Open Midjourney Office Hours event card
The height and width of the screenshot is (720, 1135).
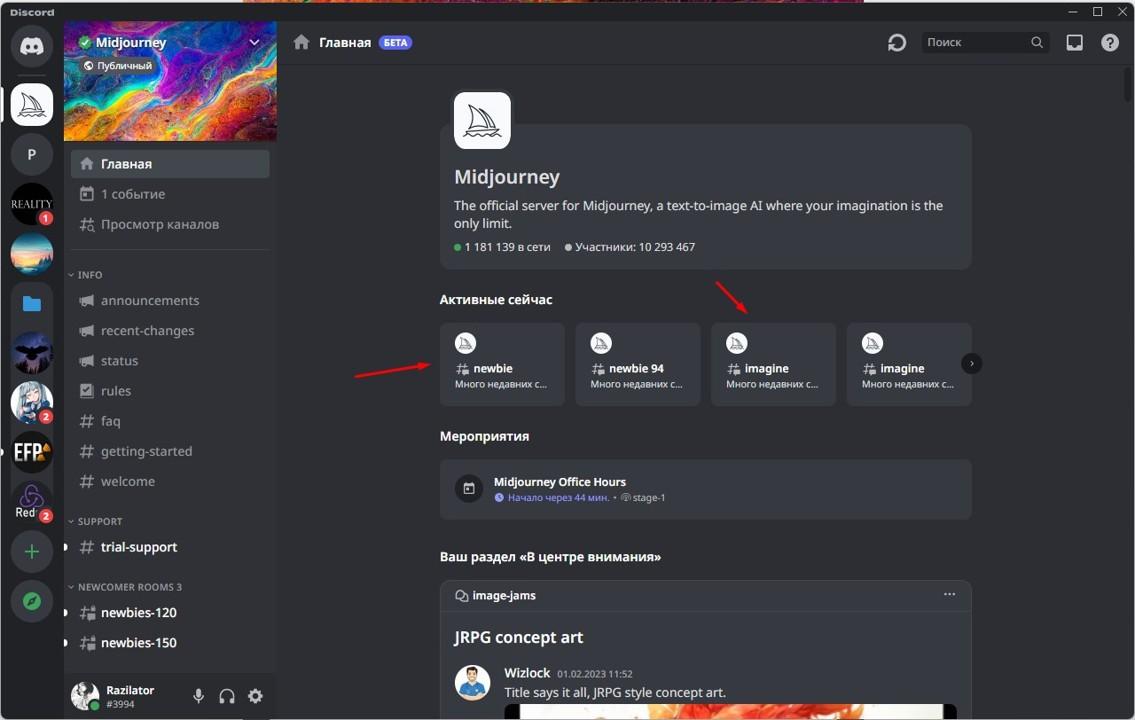[x=706, y=489]
